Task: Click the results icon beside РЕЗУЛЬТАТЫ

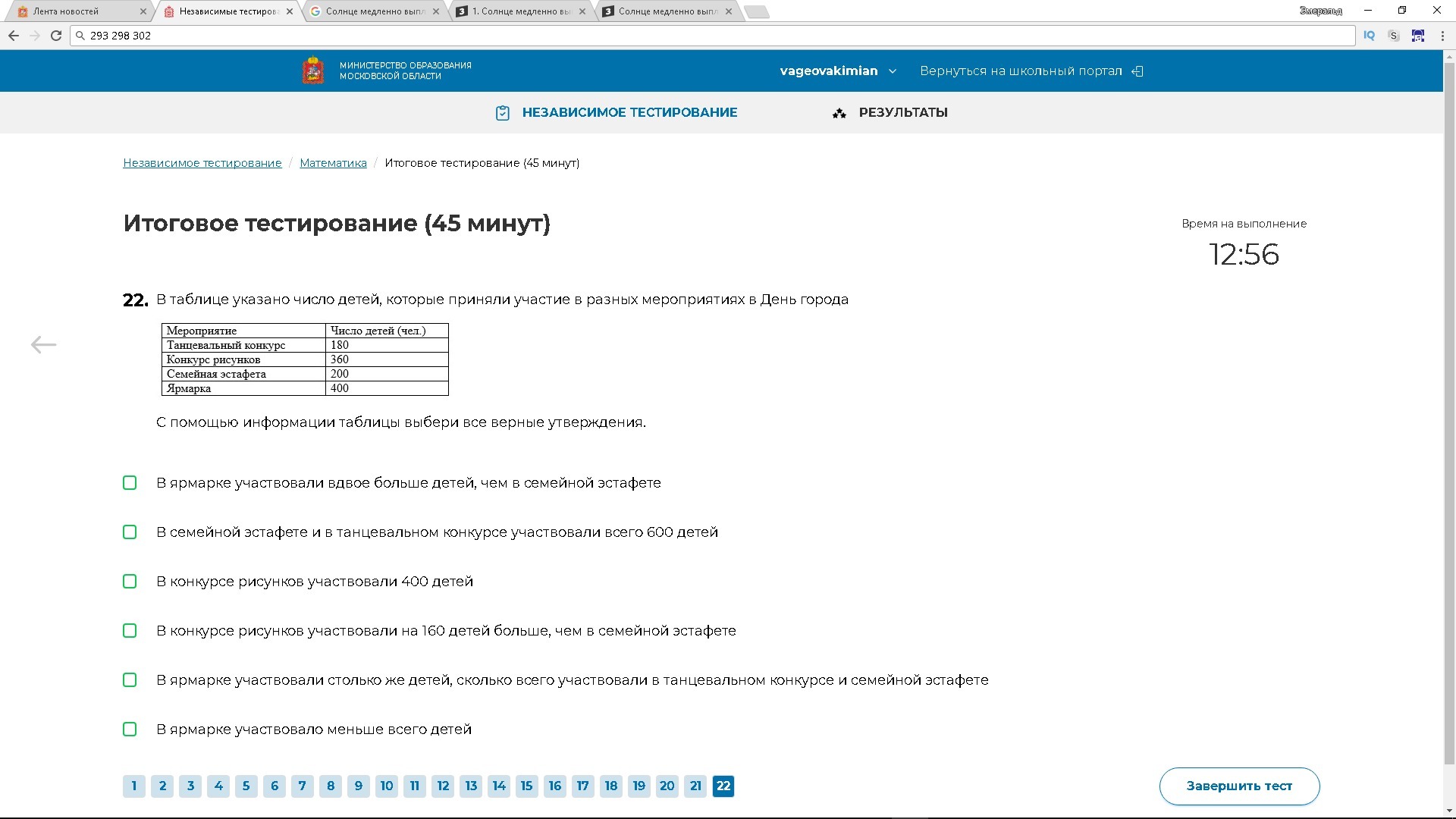Action: 839,113
